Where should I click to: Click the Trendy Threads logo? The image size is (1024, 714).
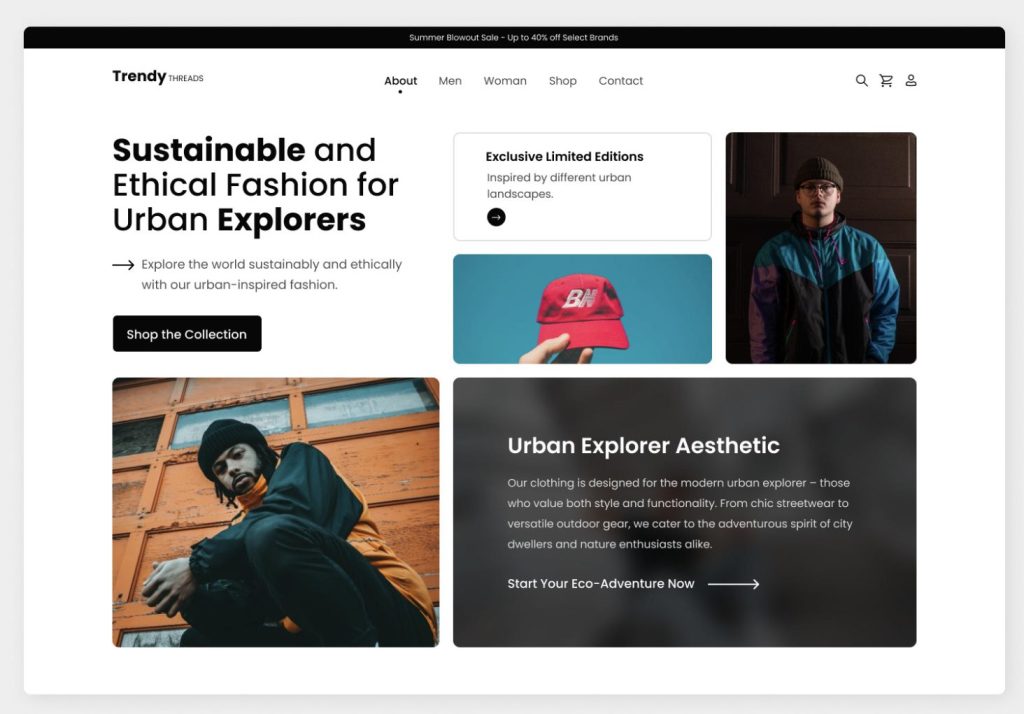pos(157,76)
